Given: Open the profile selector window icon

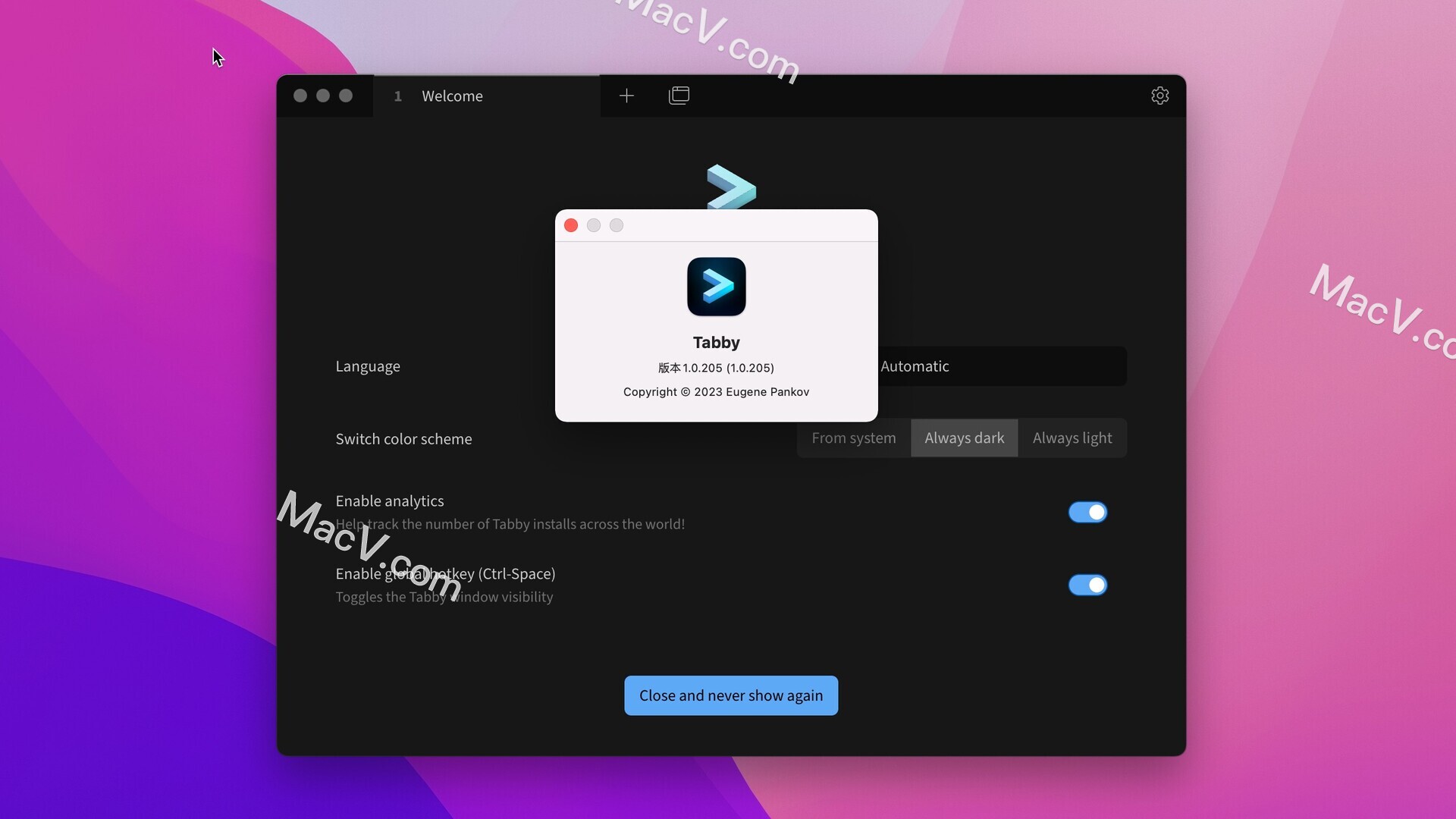Looking at the screenshot, I should tap(679, 96).
